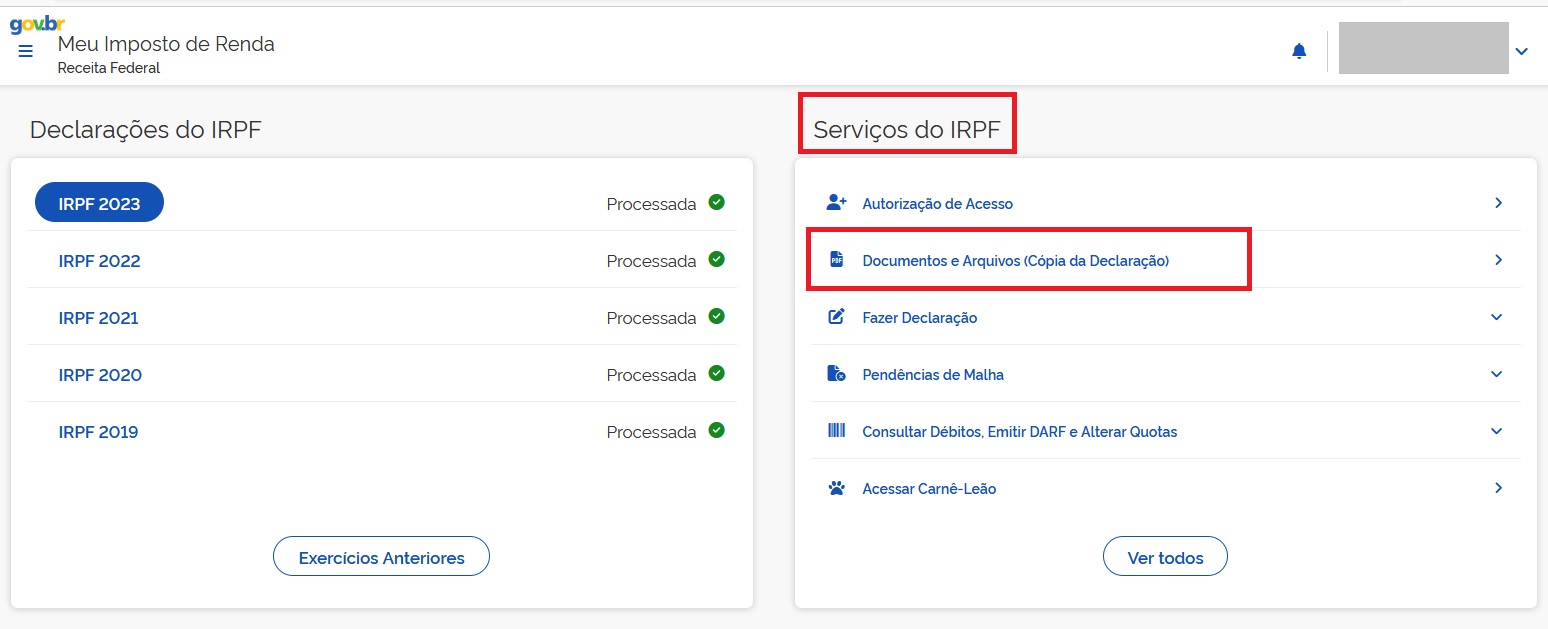Open Fazer Declaração service
Viewport: 1548px width, 629px height.
coord(919,318)
